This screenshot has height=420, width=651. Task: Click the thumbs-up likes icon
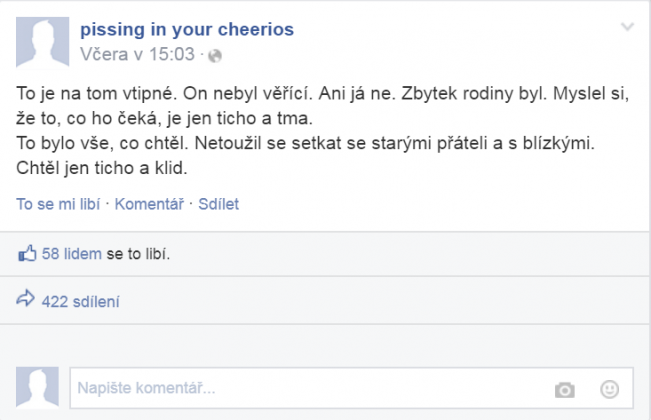coord(27,254)
